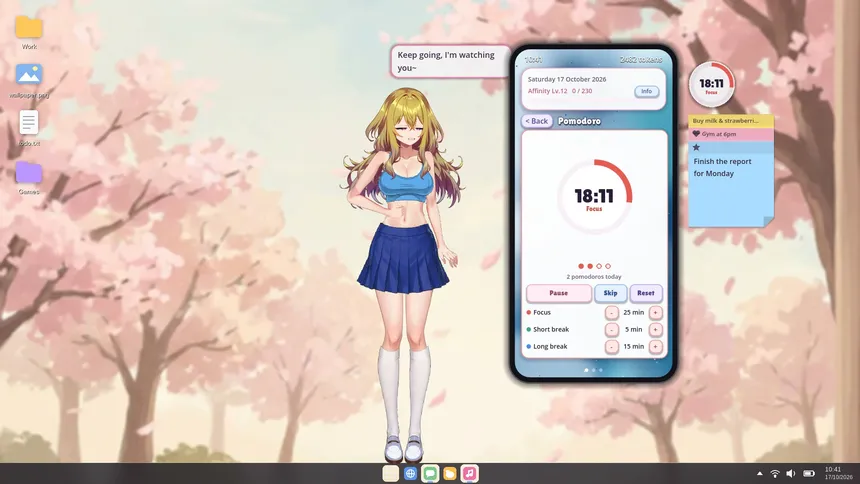860x484 pixels.
Task: Click the '5 min' Short break value
Action: 633,329
